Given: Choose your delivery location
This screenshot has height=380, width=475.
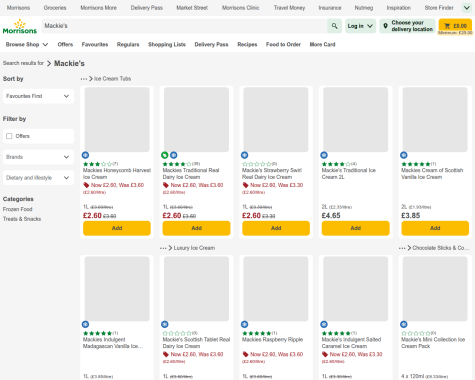Looking at the screenshot, I should [x=407, y=26].
